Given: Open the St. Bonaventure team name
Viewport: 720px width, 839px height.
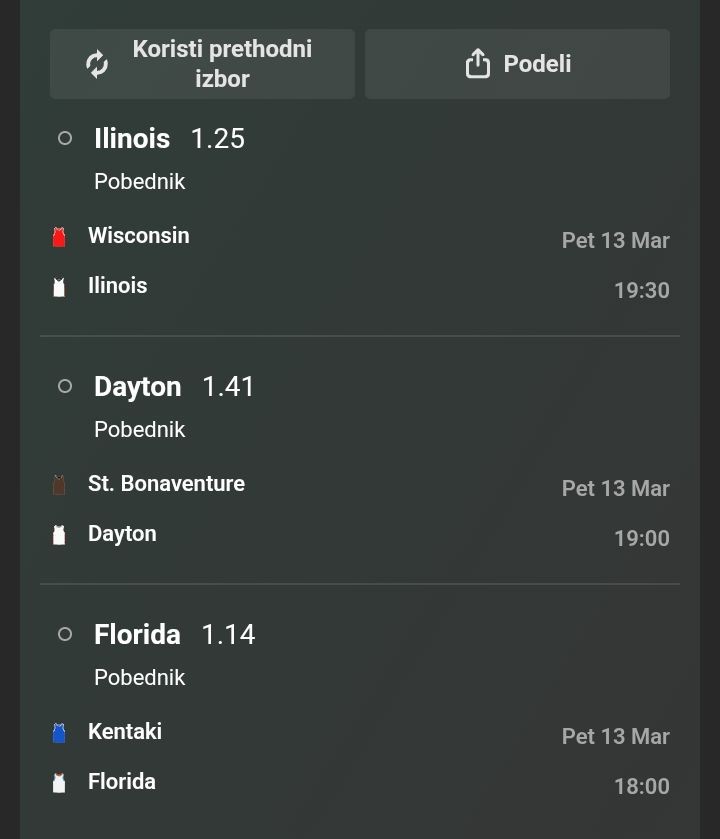Looking at the screenshot, I should [166, 484].
